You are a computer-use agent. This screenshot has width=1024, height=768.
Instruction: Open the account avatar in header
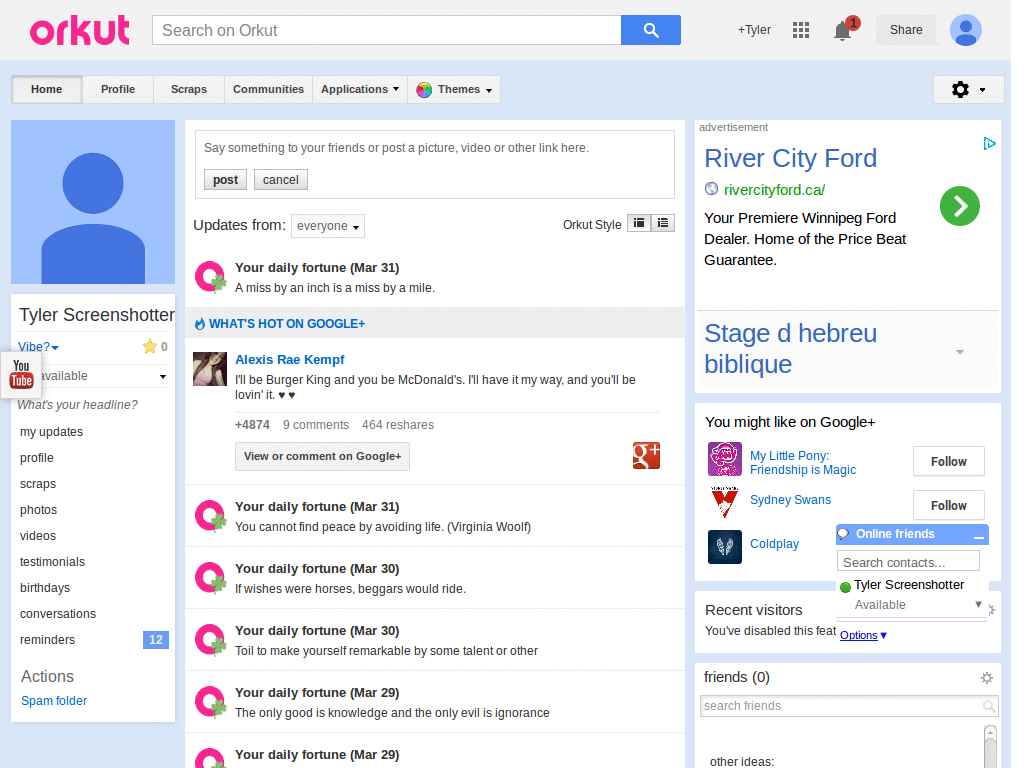966,30
